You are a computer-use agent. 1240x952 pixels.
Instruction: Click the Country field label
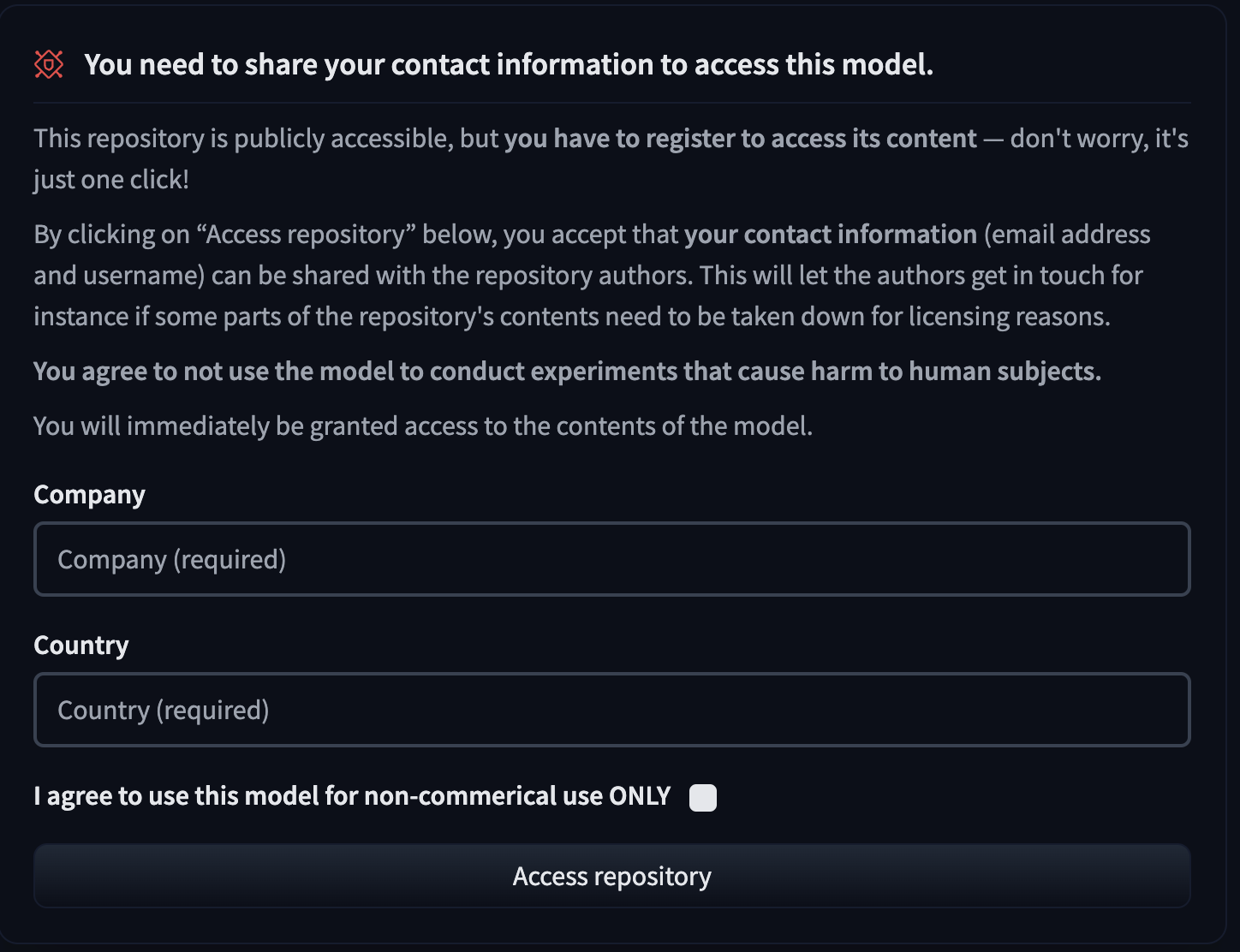pyautogui.click(x=80, y=645)
